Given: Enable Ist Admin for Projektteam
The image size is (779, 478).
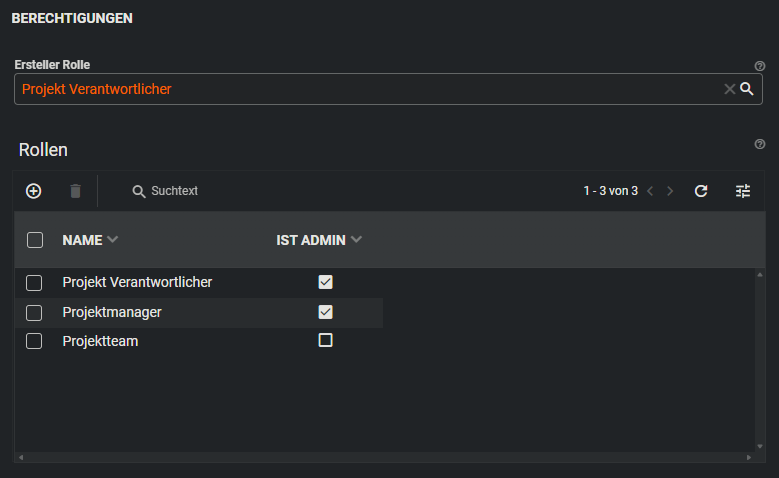Looking at the screenshot, I should coord(325,340).
